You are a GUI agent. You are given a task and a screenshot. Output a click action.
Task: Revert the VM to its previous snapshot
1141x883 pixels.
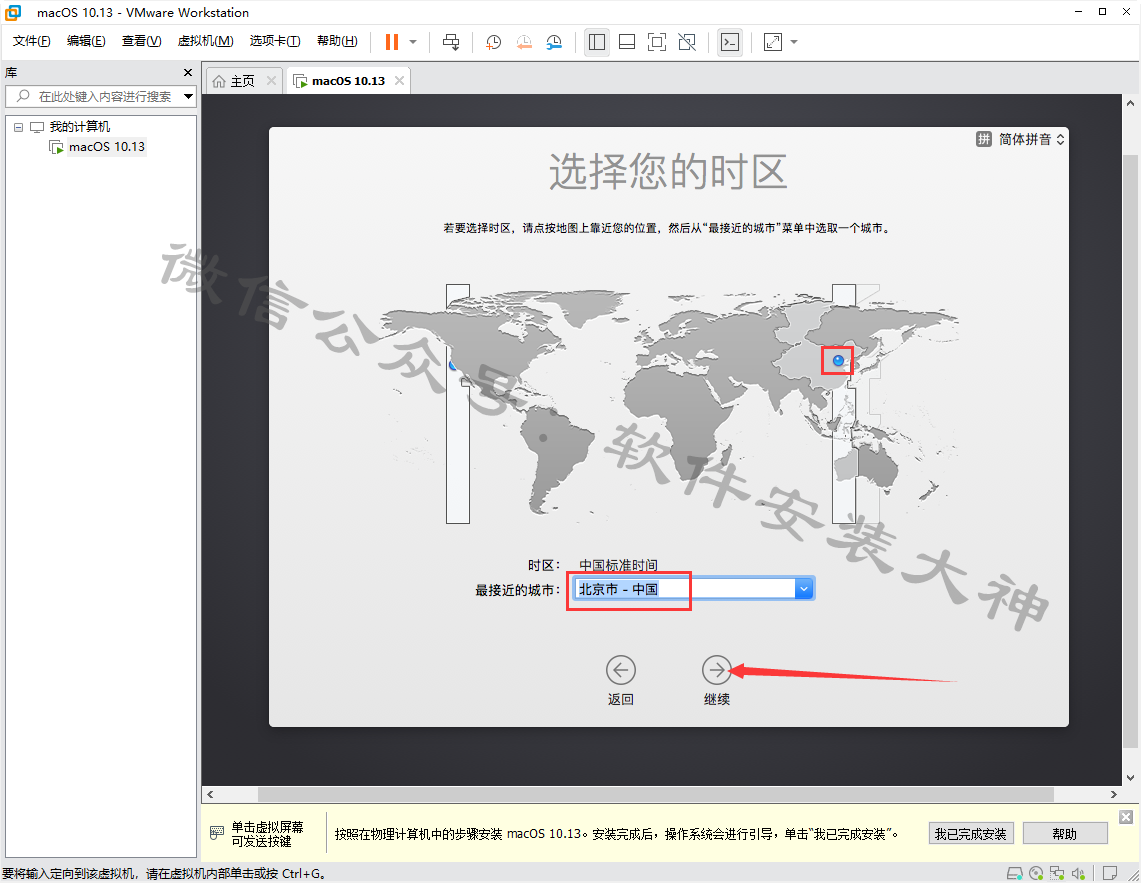(x=524, y=42)
